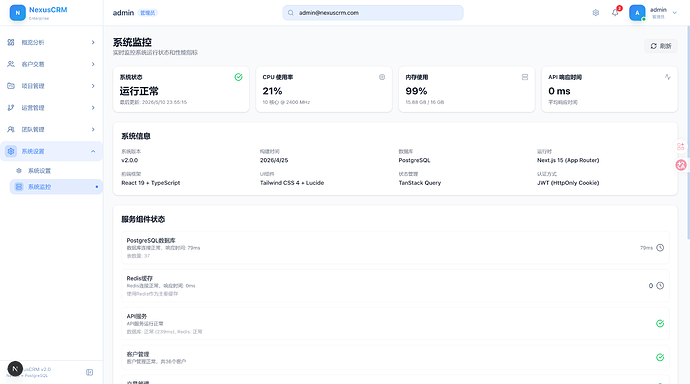690x384 pixels.
Task: Click the 系统监控 page heading
Action: coord(132,42)
